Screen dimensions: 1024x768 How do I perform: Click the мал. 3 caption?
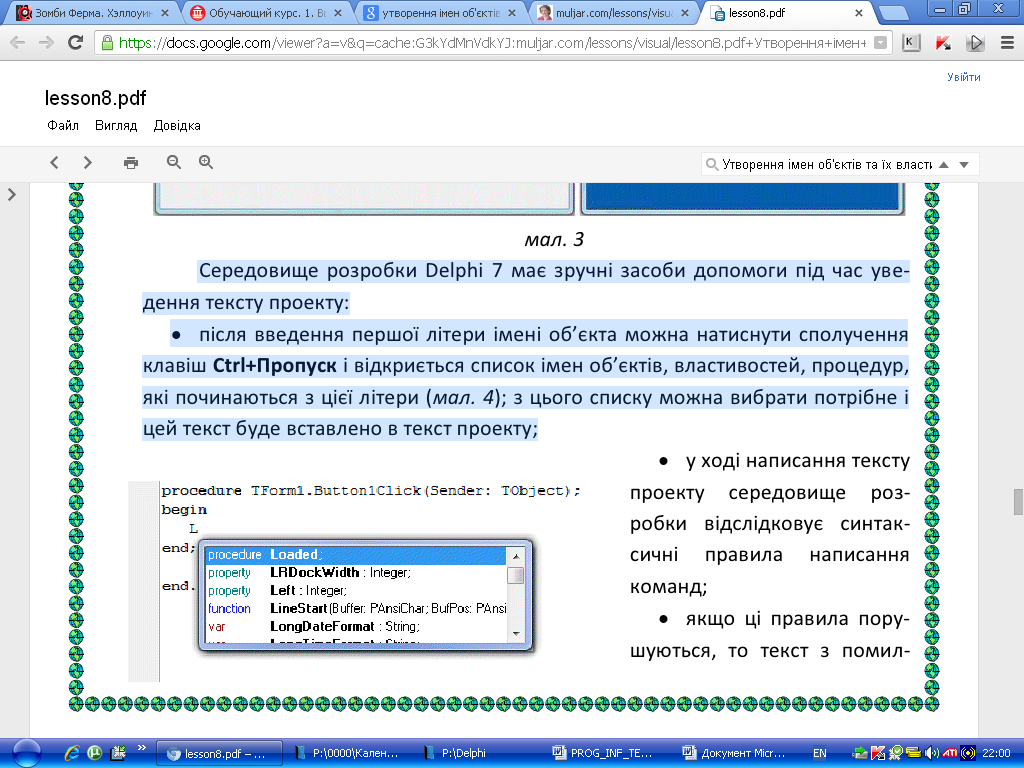click(554, 240)
